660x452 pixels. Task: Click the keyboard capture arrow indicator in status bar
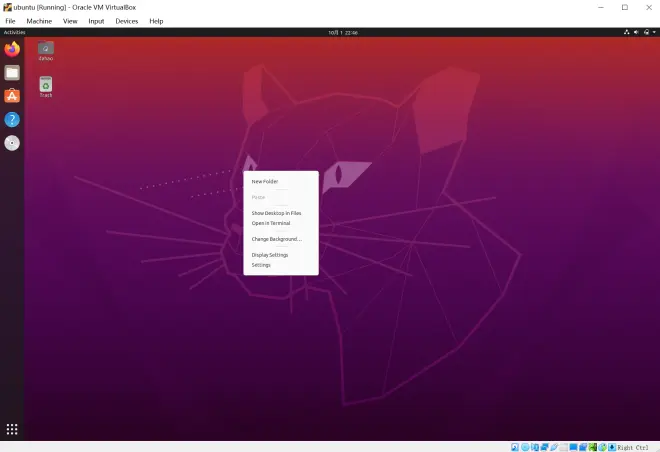click(x=612, y=447)
